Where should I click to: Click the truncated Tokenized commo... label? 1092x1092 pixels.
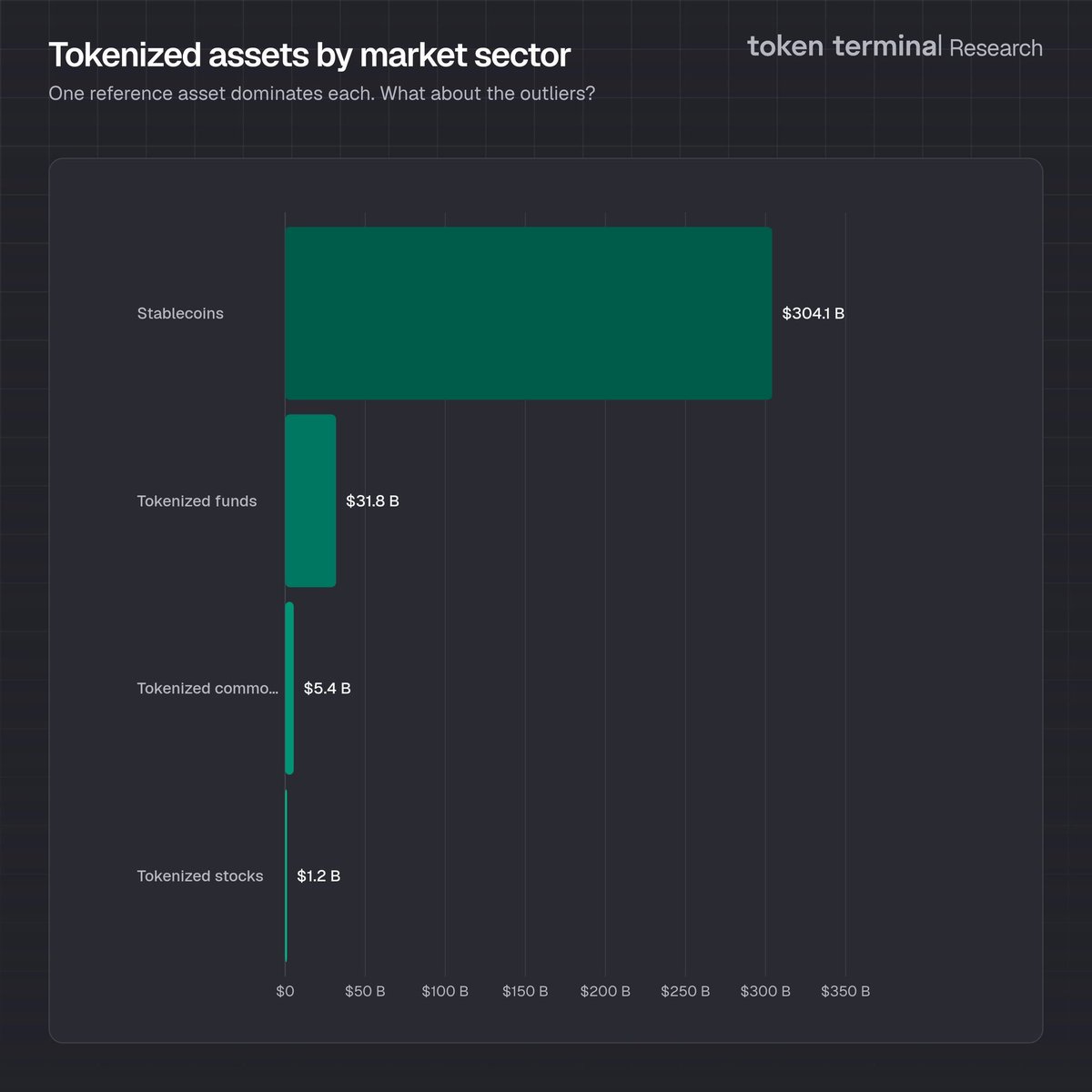point(207,688)
